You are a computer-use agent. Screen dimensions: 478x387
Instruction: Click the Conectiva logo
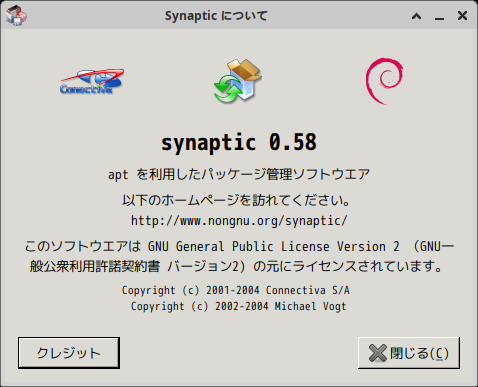[x=92, y=81]
